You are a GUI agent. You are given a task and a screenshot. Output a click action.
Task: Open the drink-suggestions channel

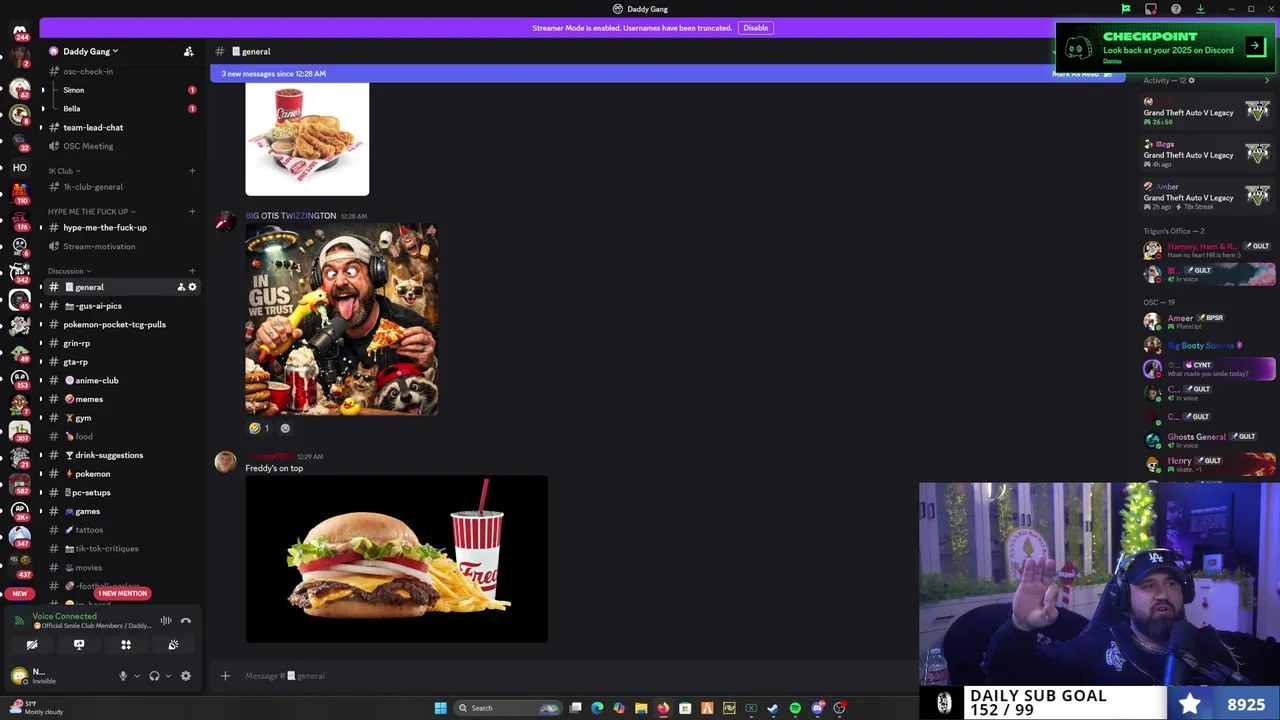pos(120,455)
